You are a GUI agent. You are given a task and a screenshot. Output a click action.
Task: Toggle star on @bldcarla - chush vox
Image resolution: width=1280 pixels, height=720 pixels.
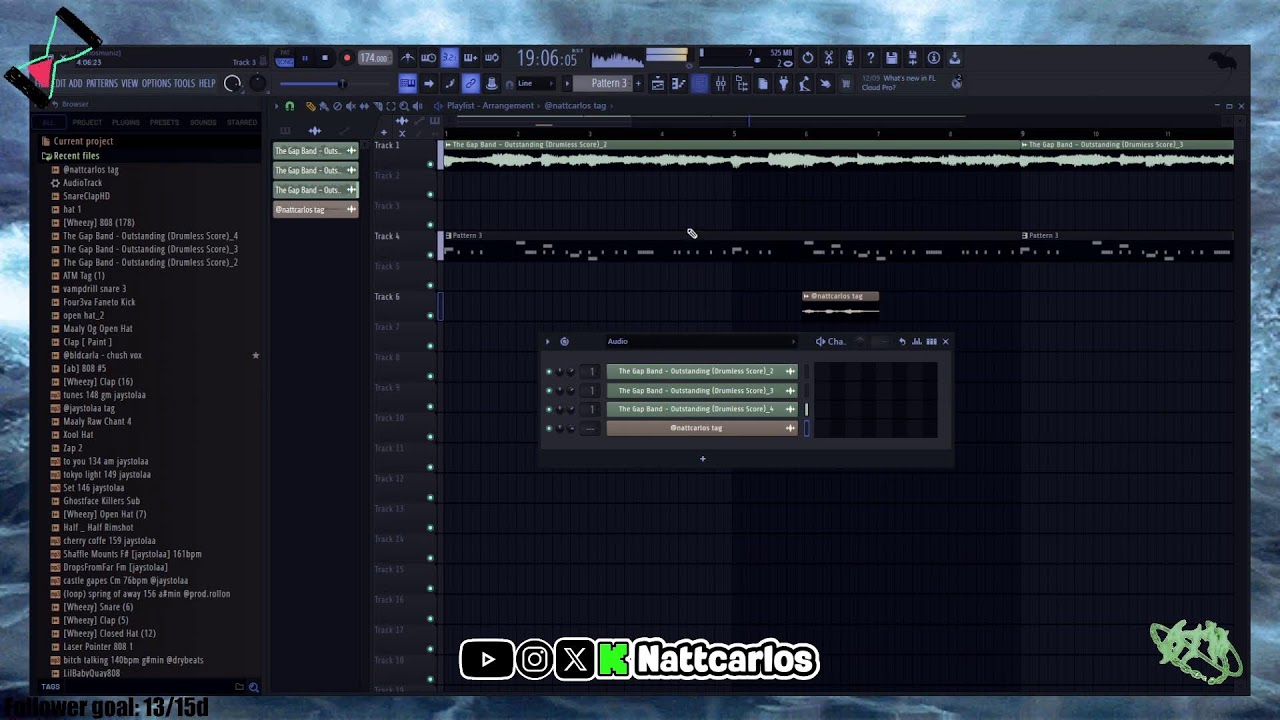click(x=255, y=355)
